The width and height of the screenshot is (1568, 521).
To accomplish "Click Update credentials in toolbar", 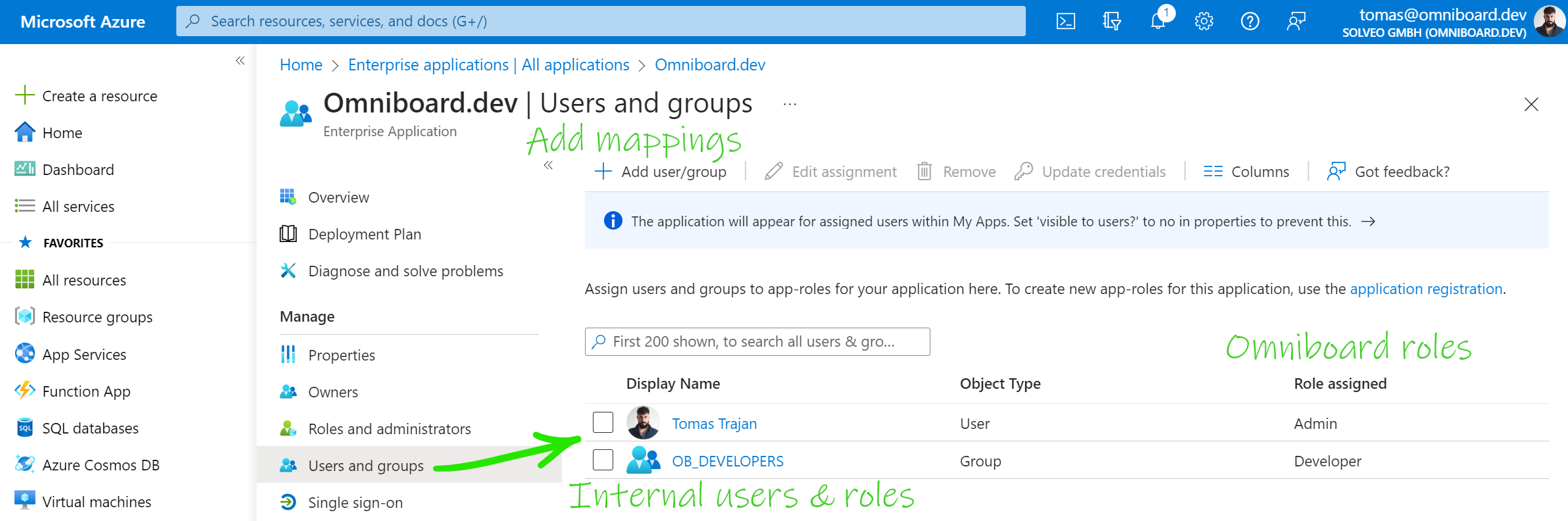I will coord(1090,172).
